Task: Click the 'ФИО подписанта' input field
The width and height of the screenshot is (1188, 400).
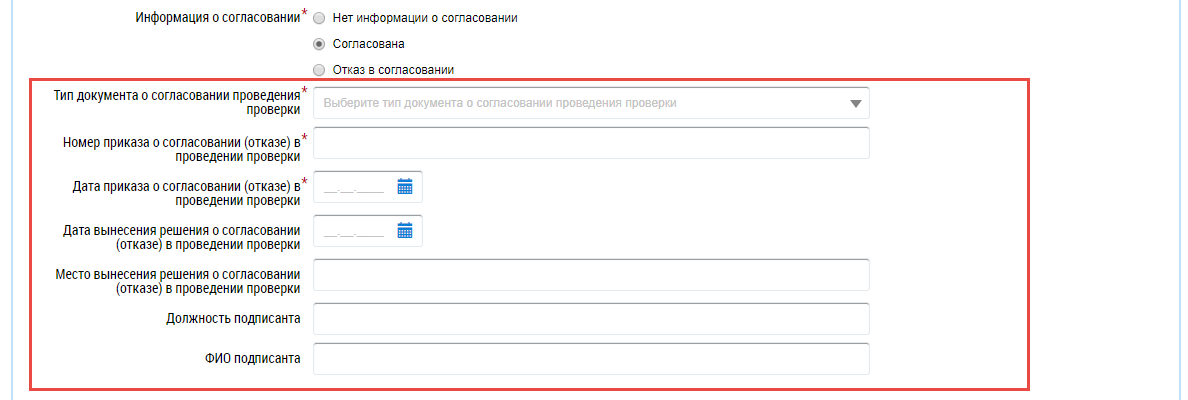Action: (x=591, y=359)
